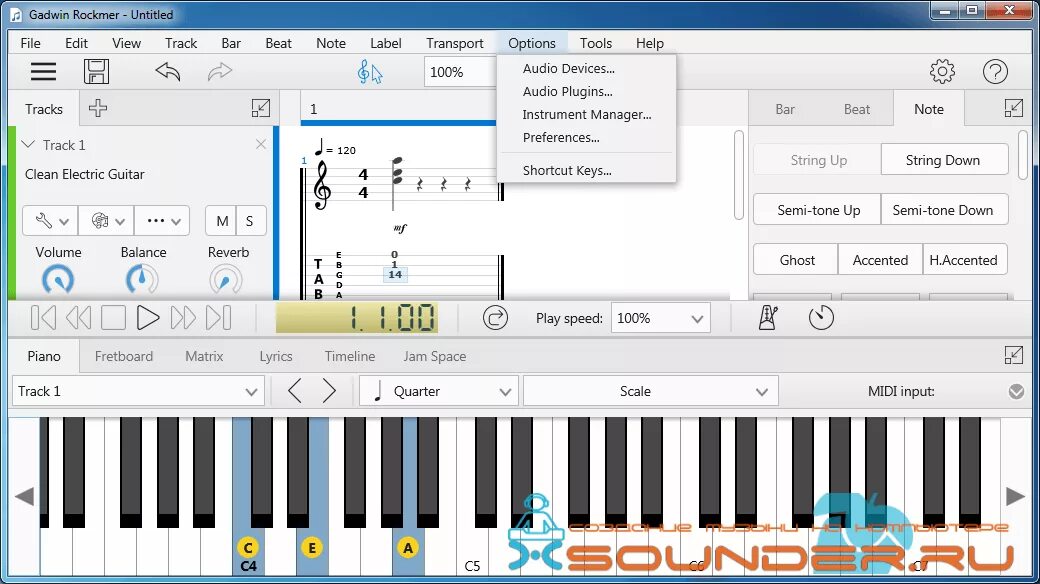The width and height of the screenshot is (1040, 584).
Task: Switch to the Jam Space tab
Action: [x=434, y=356]
